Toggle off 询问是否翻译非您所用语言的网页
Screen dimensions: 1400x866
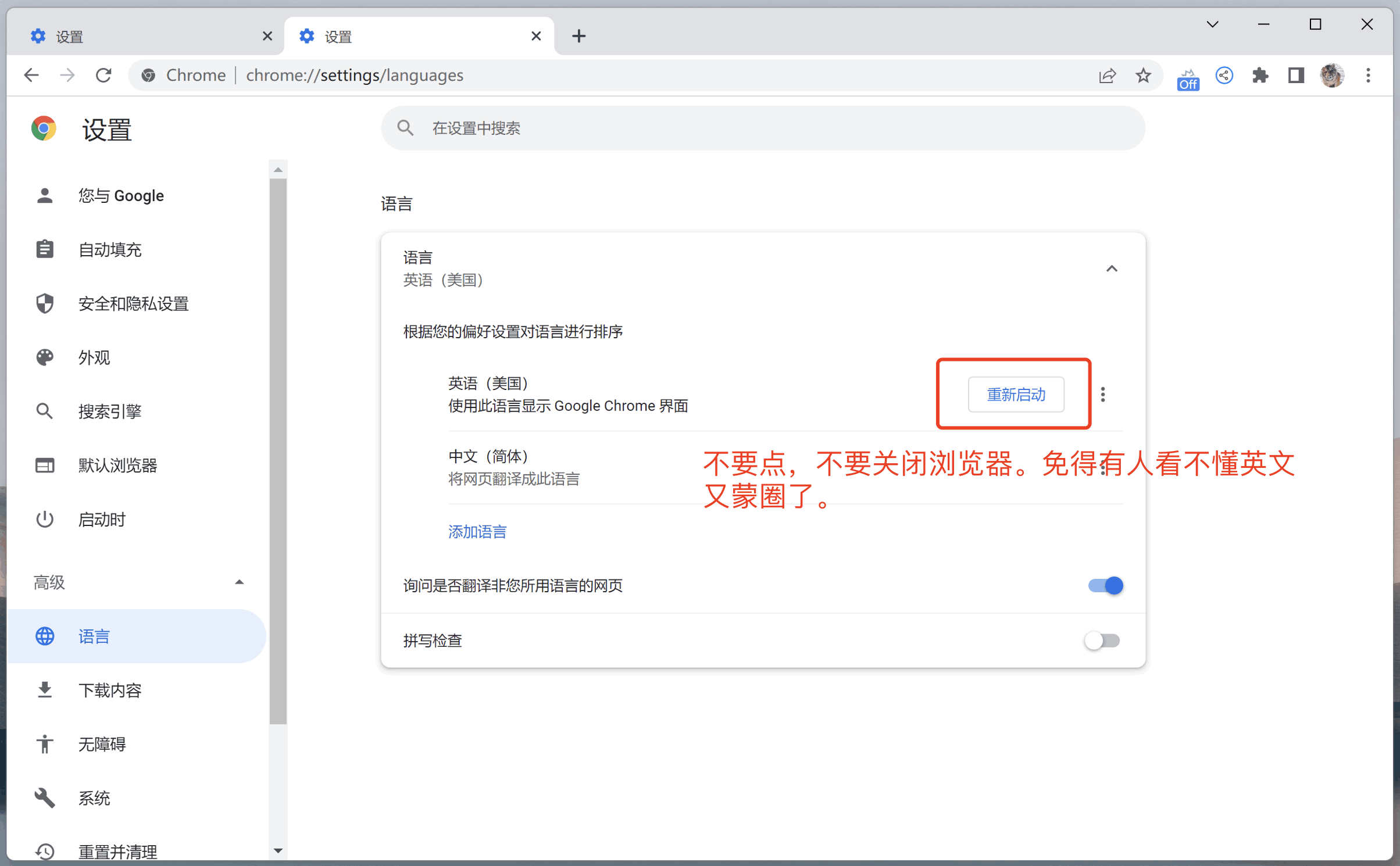1105,585
